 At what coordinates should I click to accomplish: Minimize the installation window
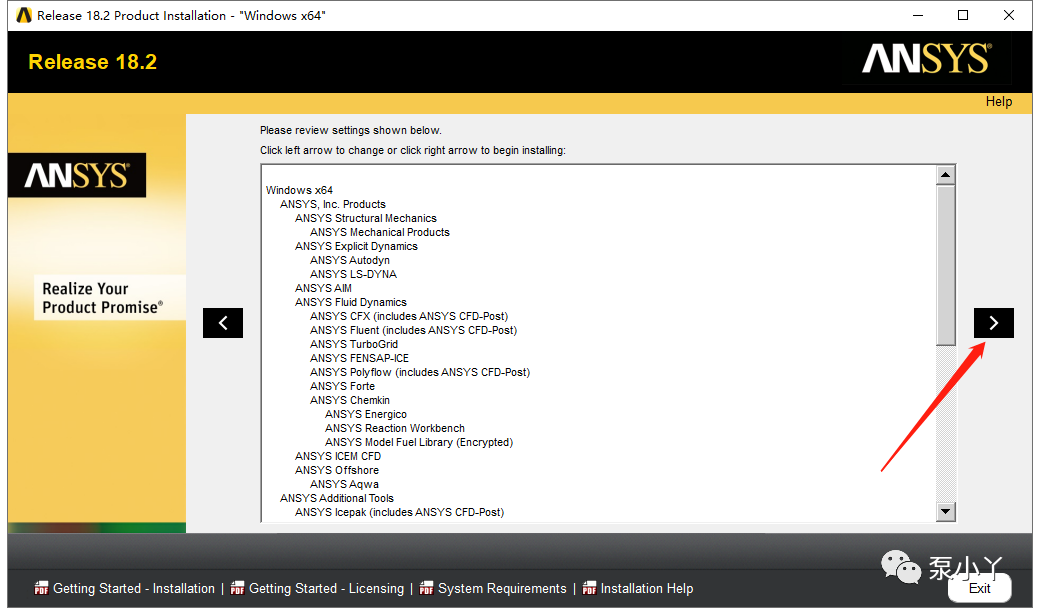(918, 15)
